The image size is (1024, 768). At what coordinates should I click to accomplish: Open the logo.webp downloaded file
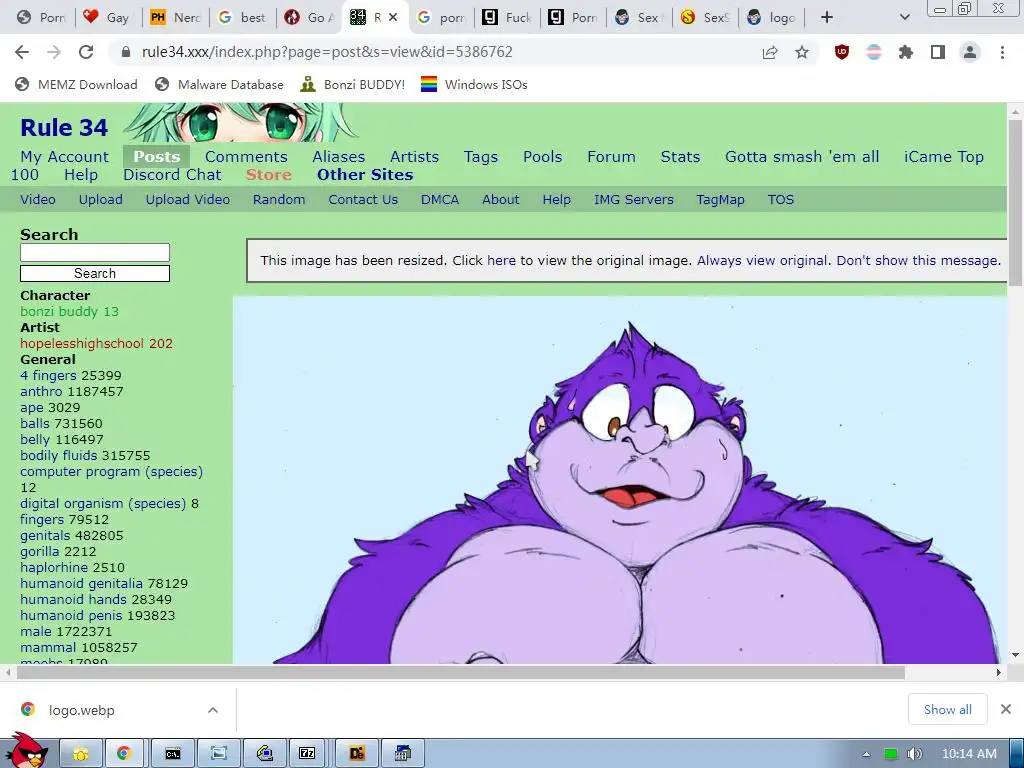[82, 710]
